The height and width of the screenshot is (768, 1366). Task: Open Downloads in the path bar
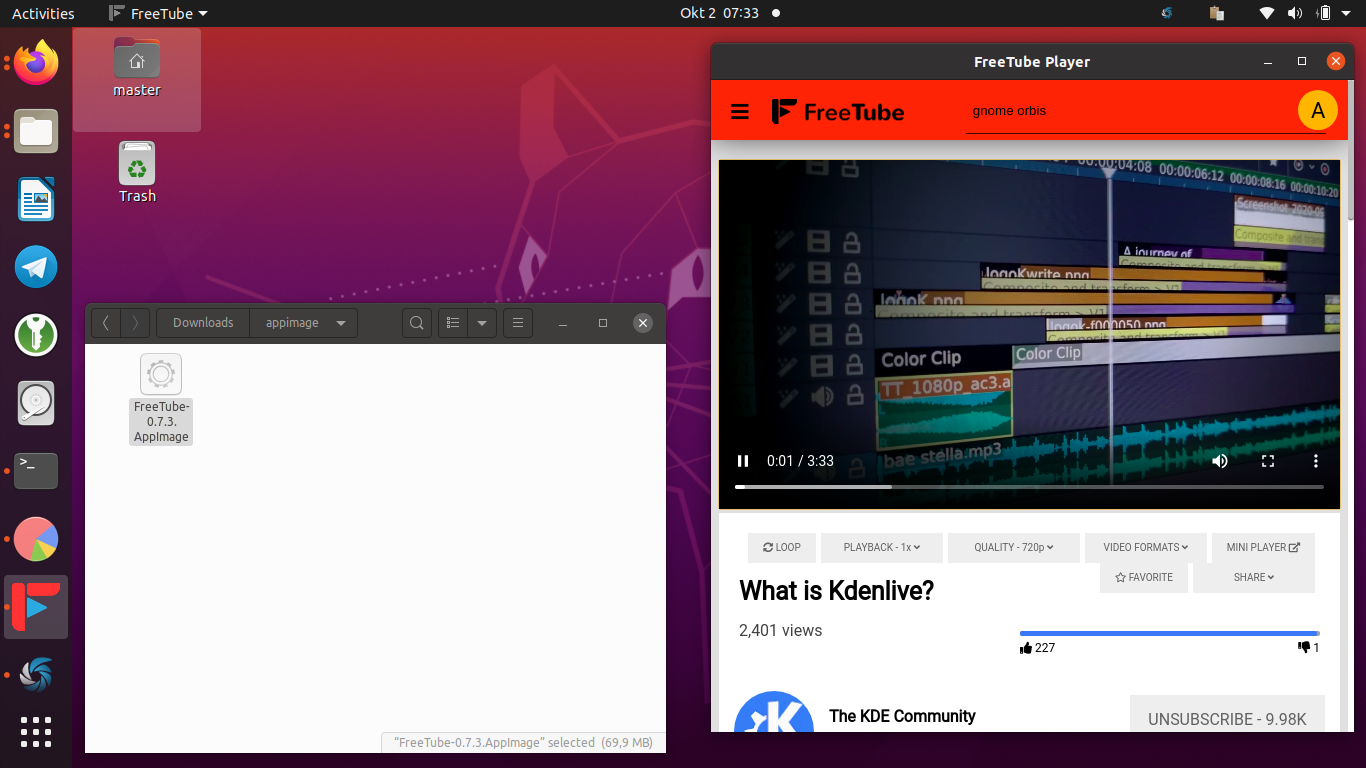[203, 323]
